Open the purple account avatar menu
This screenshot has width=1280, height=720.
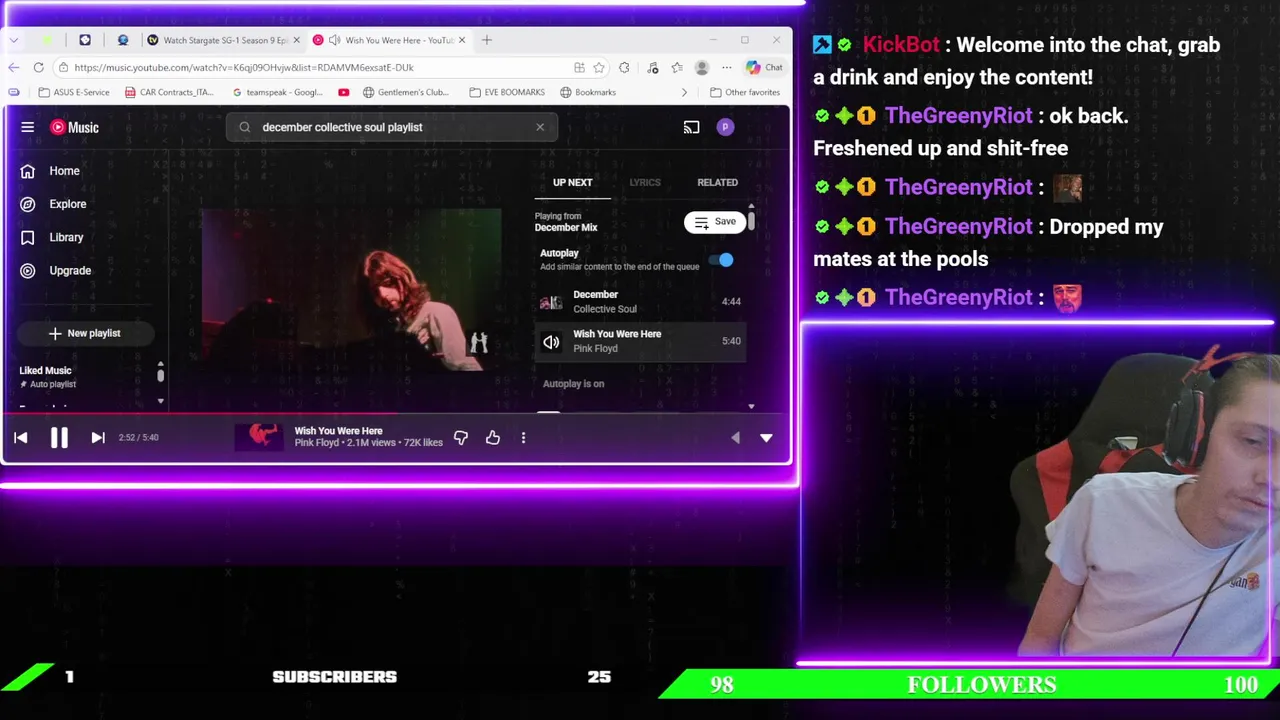click(x=725, y=127)
